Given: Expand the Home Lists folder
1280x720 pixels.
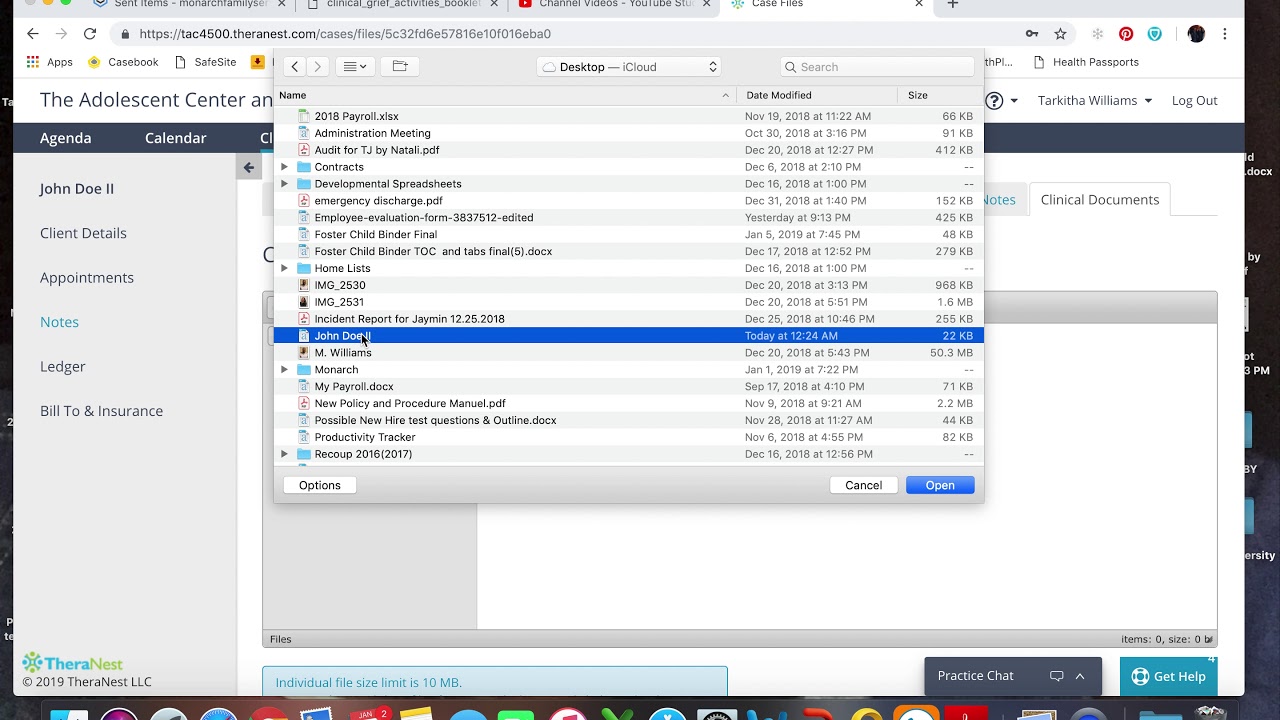Looking at the screenshot, I should (284, 268).
